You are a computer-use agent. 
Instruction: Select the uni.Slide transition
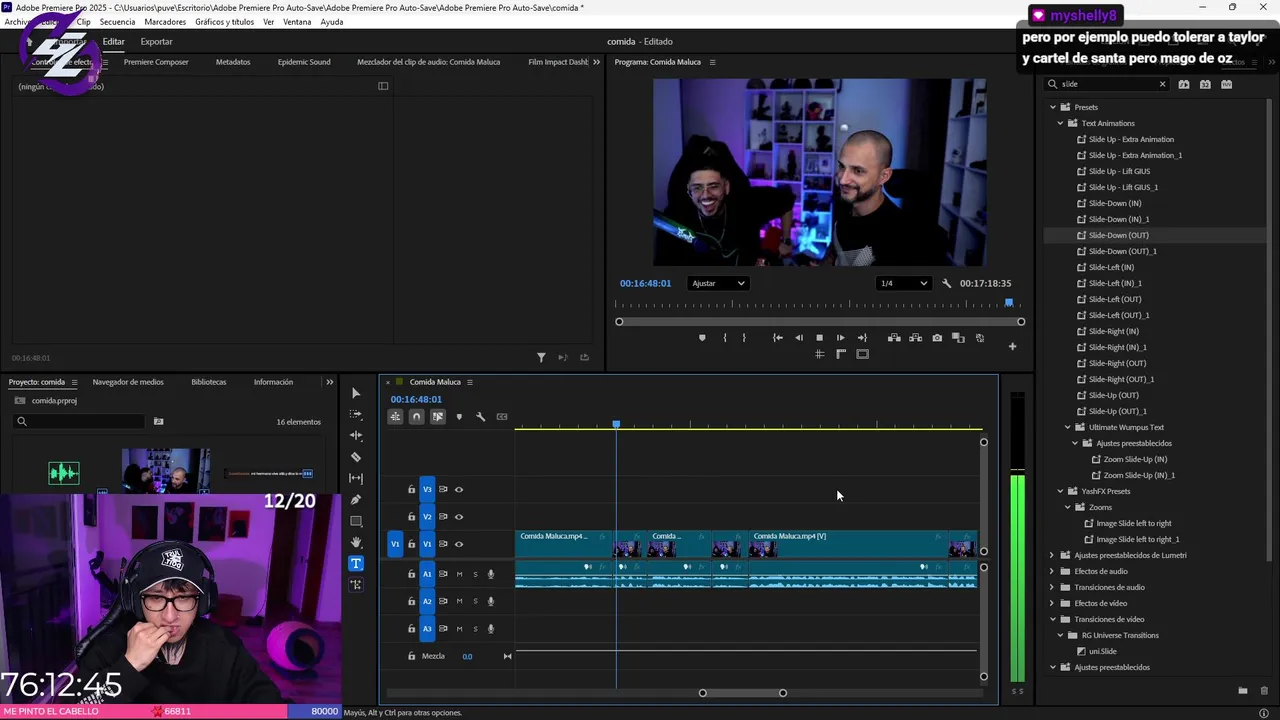pyautogui.click(x=1103, y=651)
